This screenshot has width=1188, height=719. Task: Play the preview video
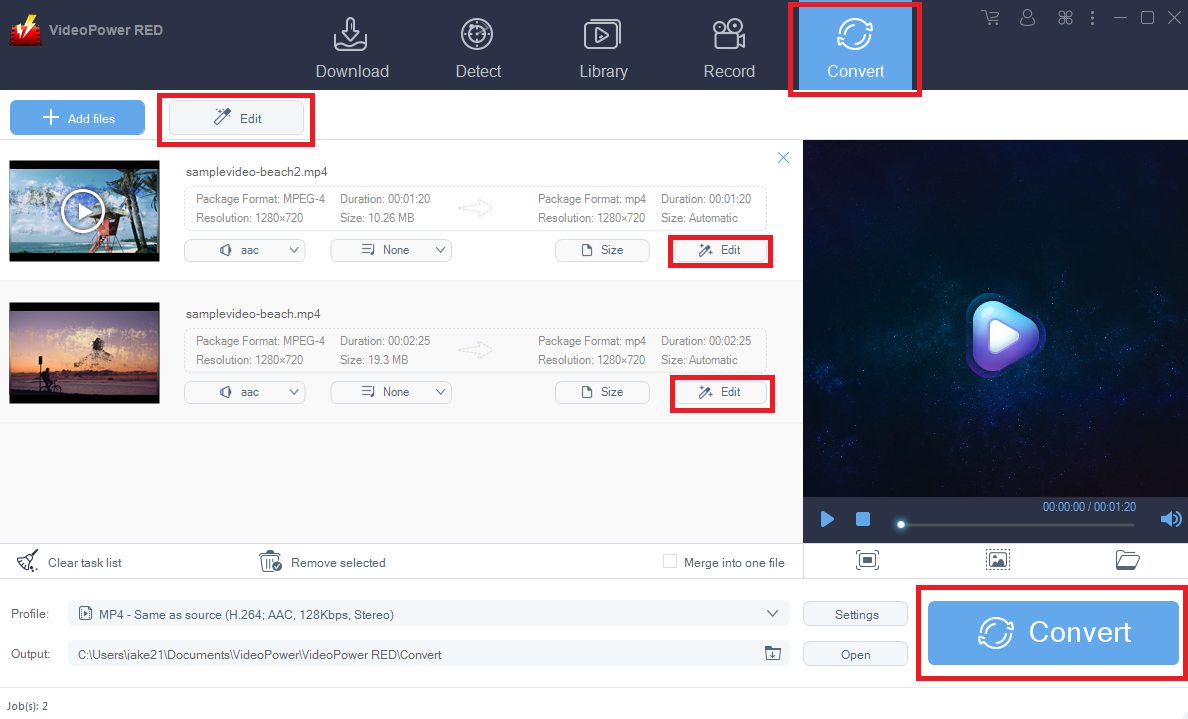[x=827, y=519]
